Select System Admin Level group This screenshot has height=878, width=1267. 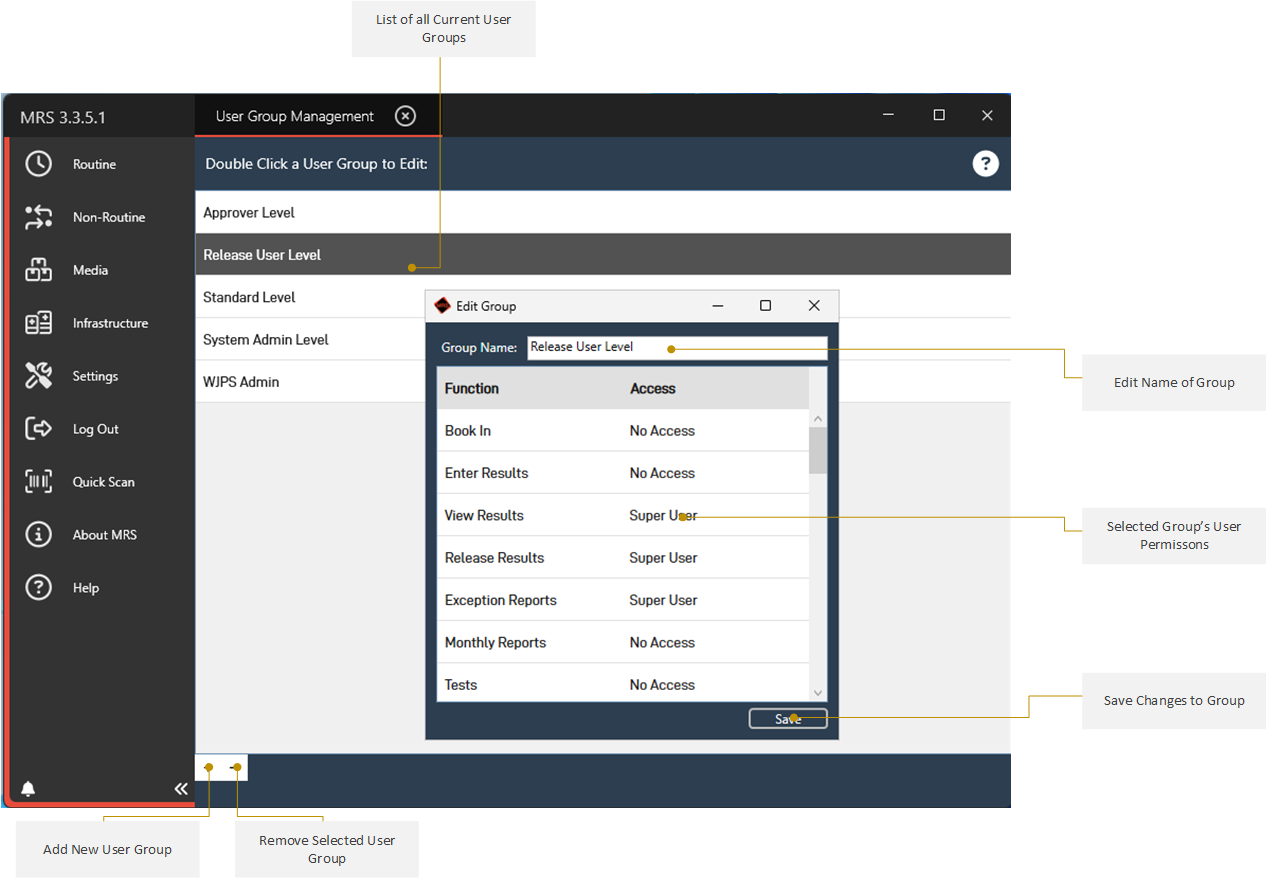coord(266,340)
